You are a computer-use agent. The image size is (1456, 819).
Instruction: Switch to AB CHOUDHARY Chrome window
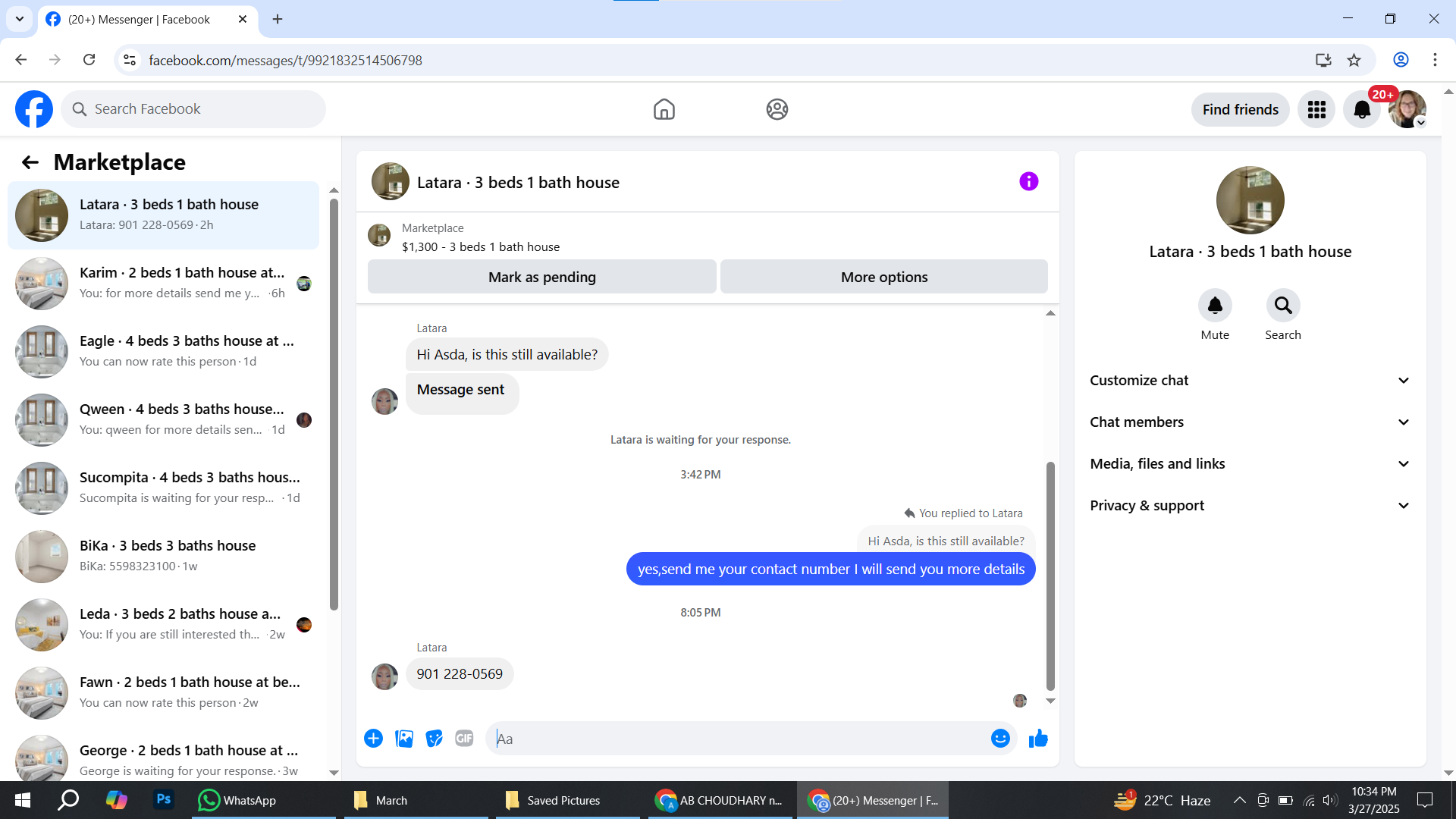point(719,800)
